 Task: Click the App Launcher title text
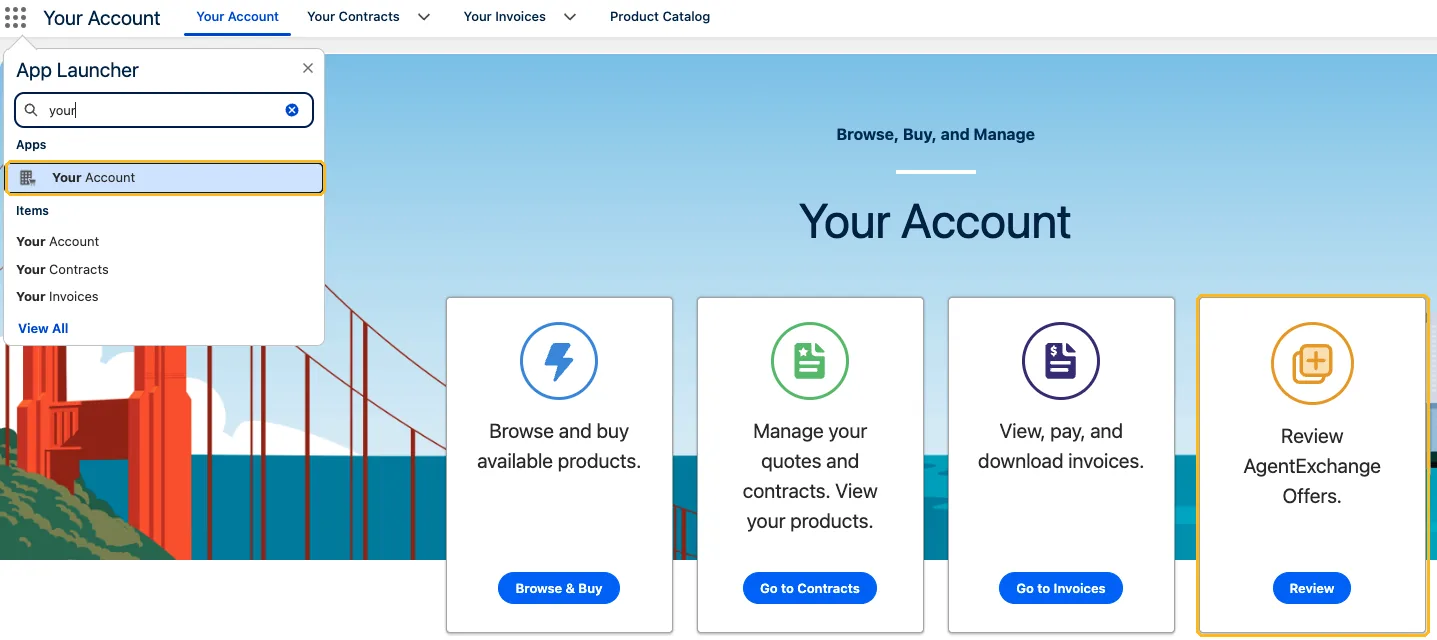78,70
